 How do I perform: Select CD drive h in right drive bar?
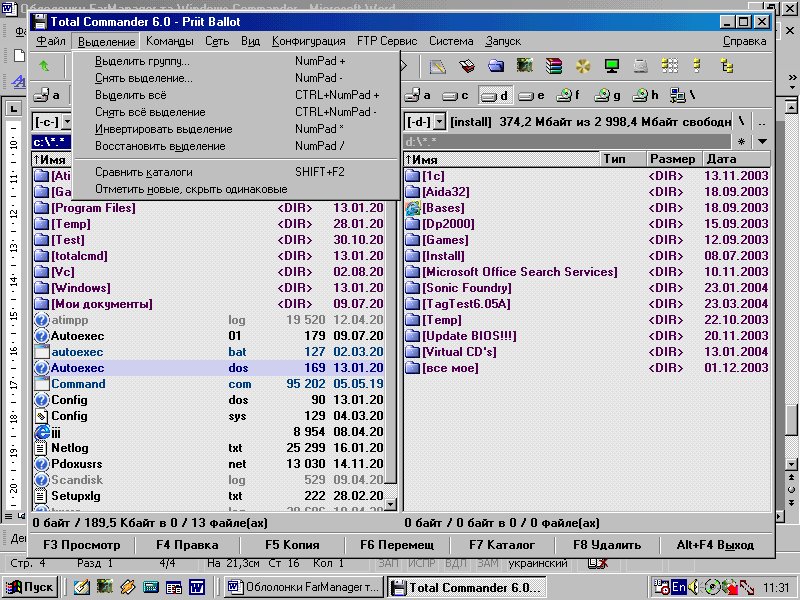pos(645,95)
